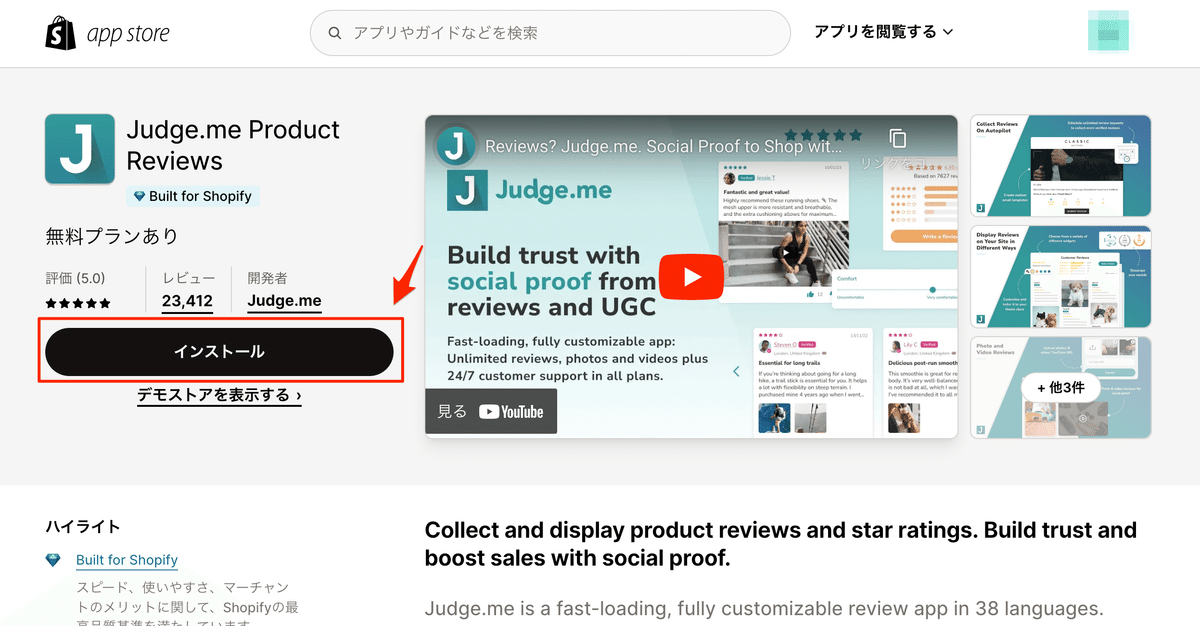Click the ハイライト heading
1200x626 pixels.
point(83,527)
